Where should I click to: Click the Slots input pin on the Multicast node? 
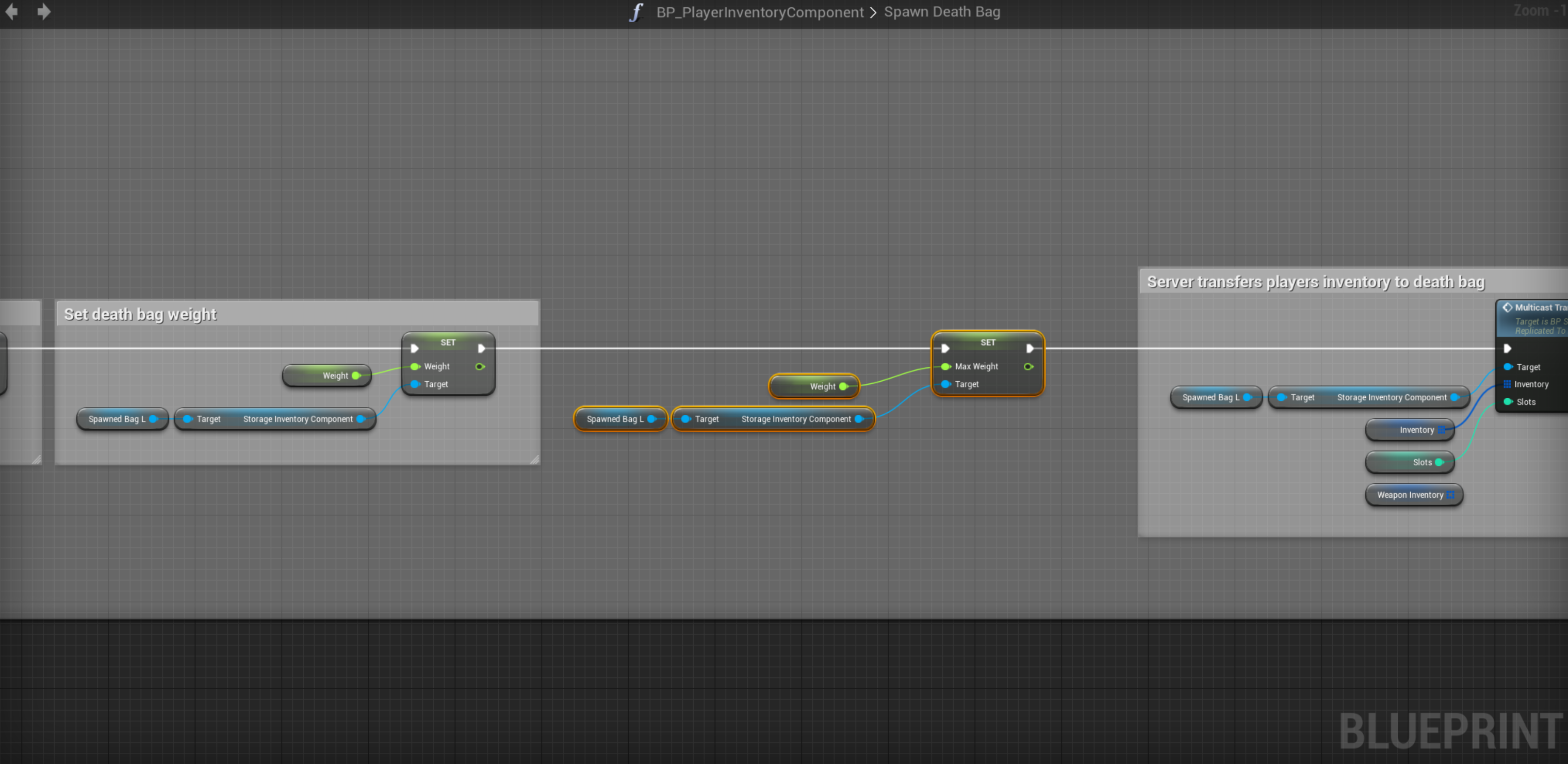click(x=1508, y=402)
